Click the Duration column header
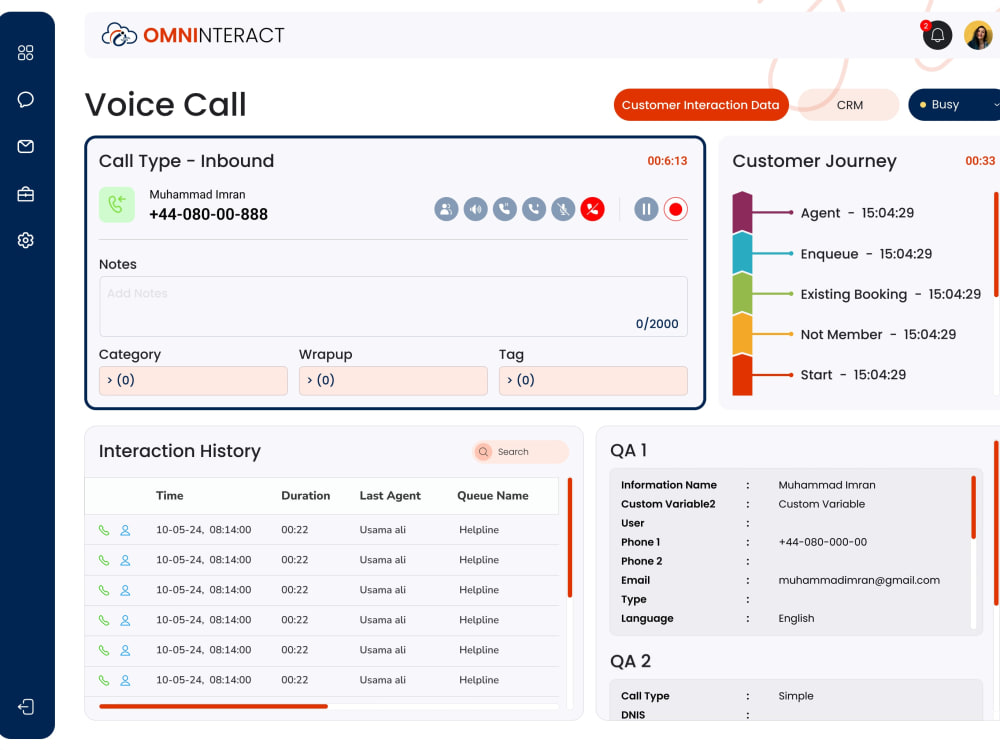 [305, 496]
